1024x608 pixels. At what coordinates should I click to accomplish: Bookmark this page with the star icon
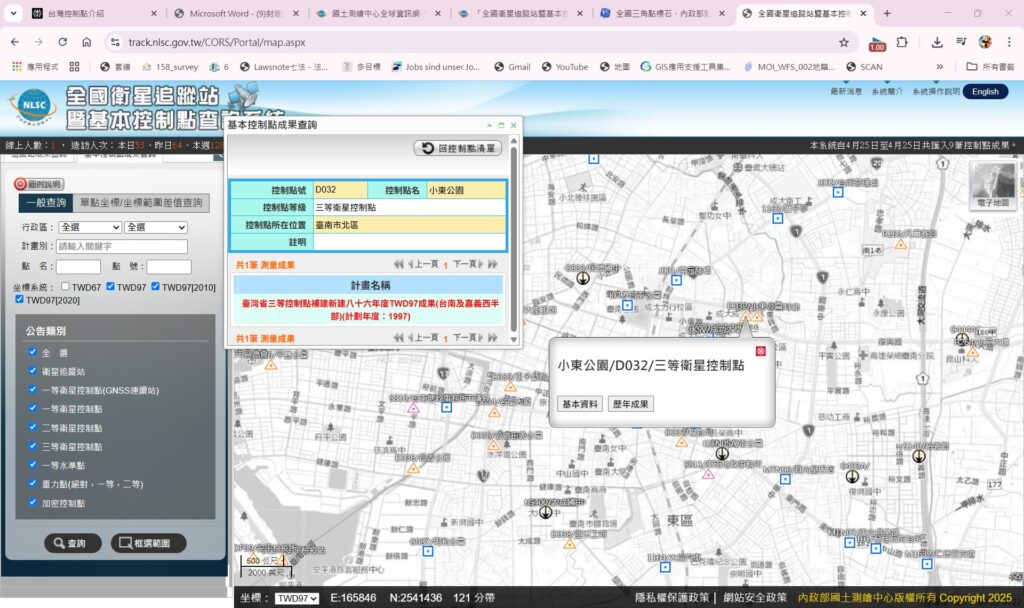pyautogui.click(x=844, y=42)
